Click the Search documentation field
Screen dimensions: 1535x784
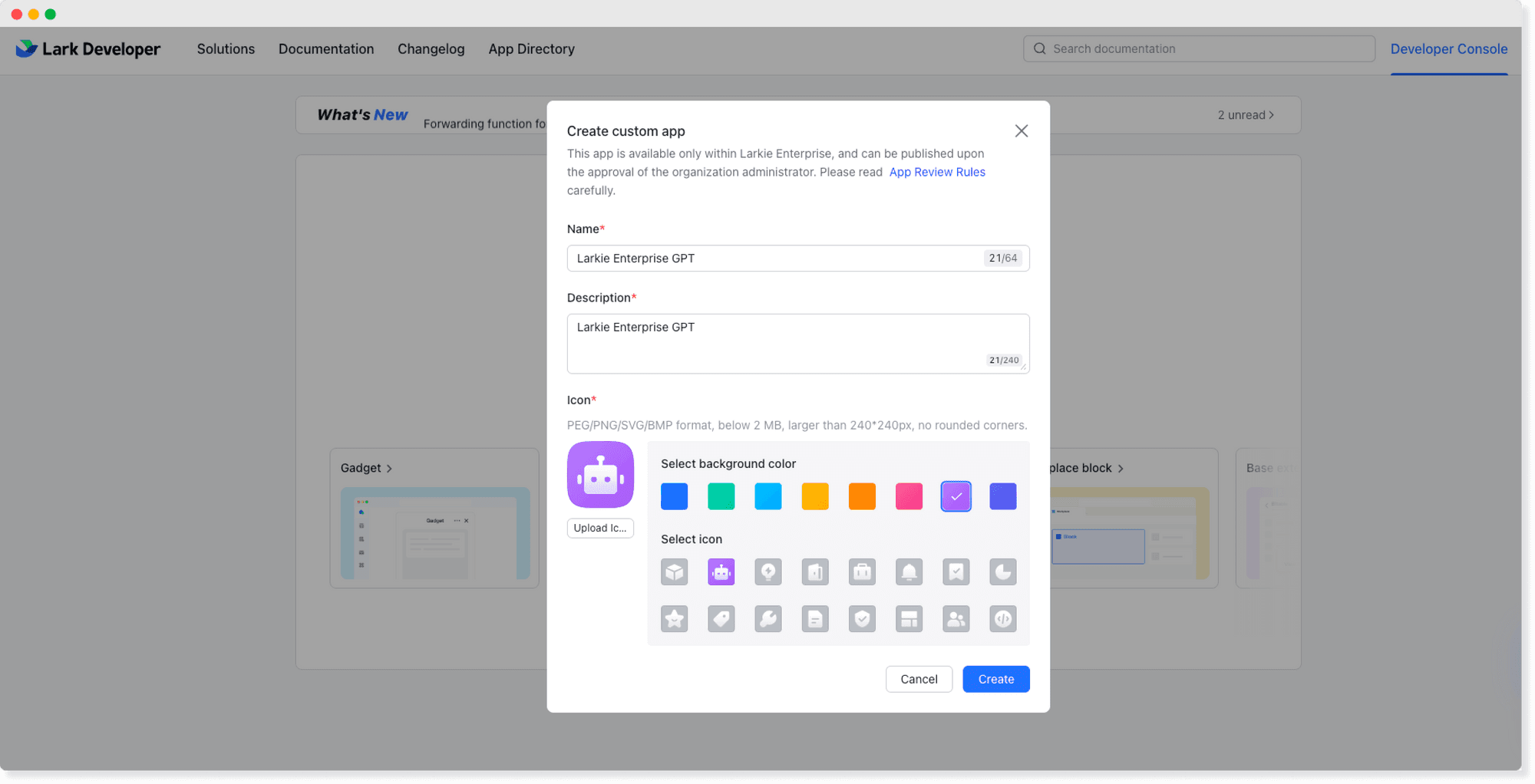point(1198,49)
